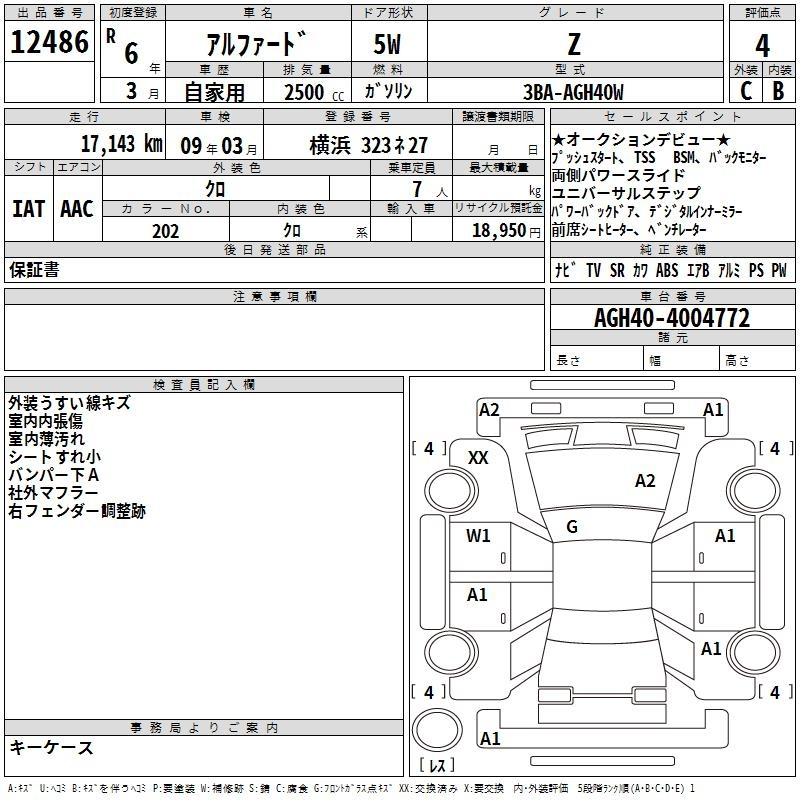Viewport: 800px width, 800px height.
Task: Click the spare tire circle above レス label
Action: pyautogui.click(x=436, y=729)
